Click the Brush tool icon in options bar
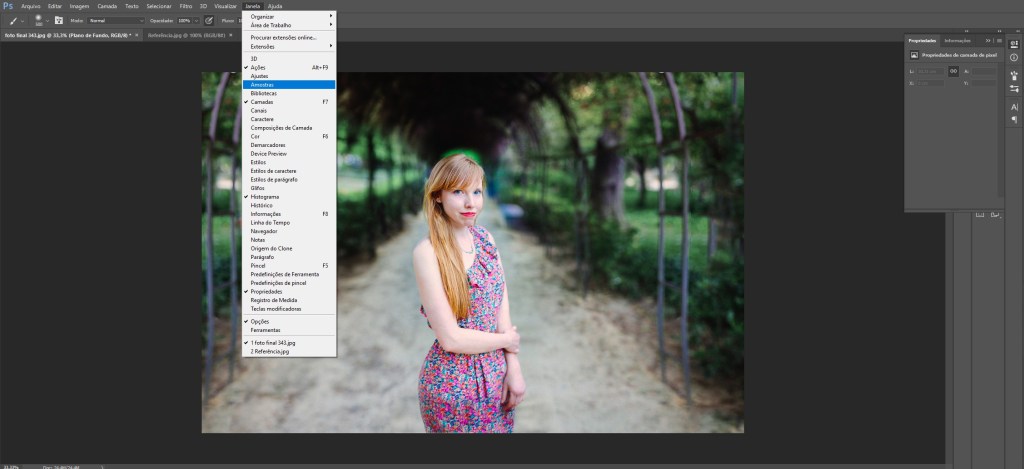Image resolution: width=1024 pixels, height=469 pixels. point(13,20)
